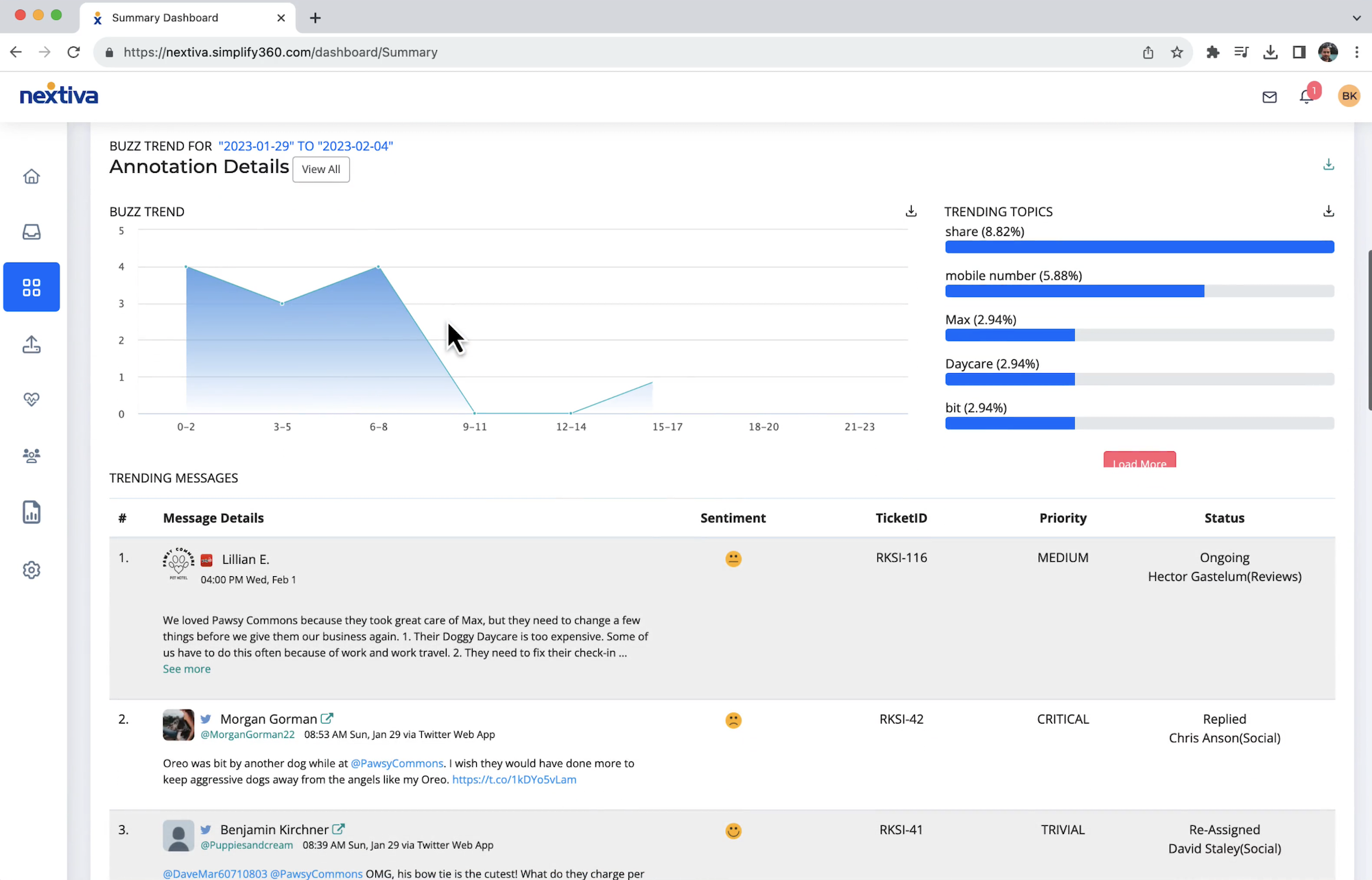Click the Load More button
Image resolution: width=1372 pixels, height=880 pixels.
(1139, 460)
